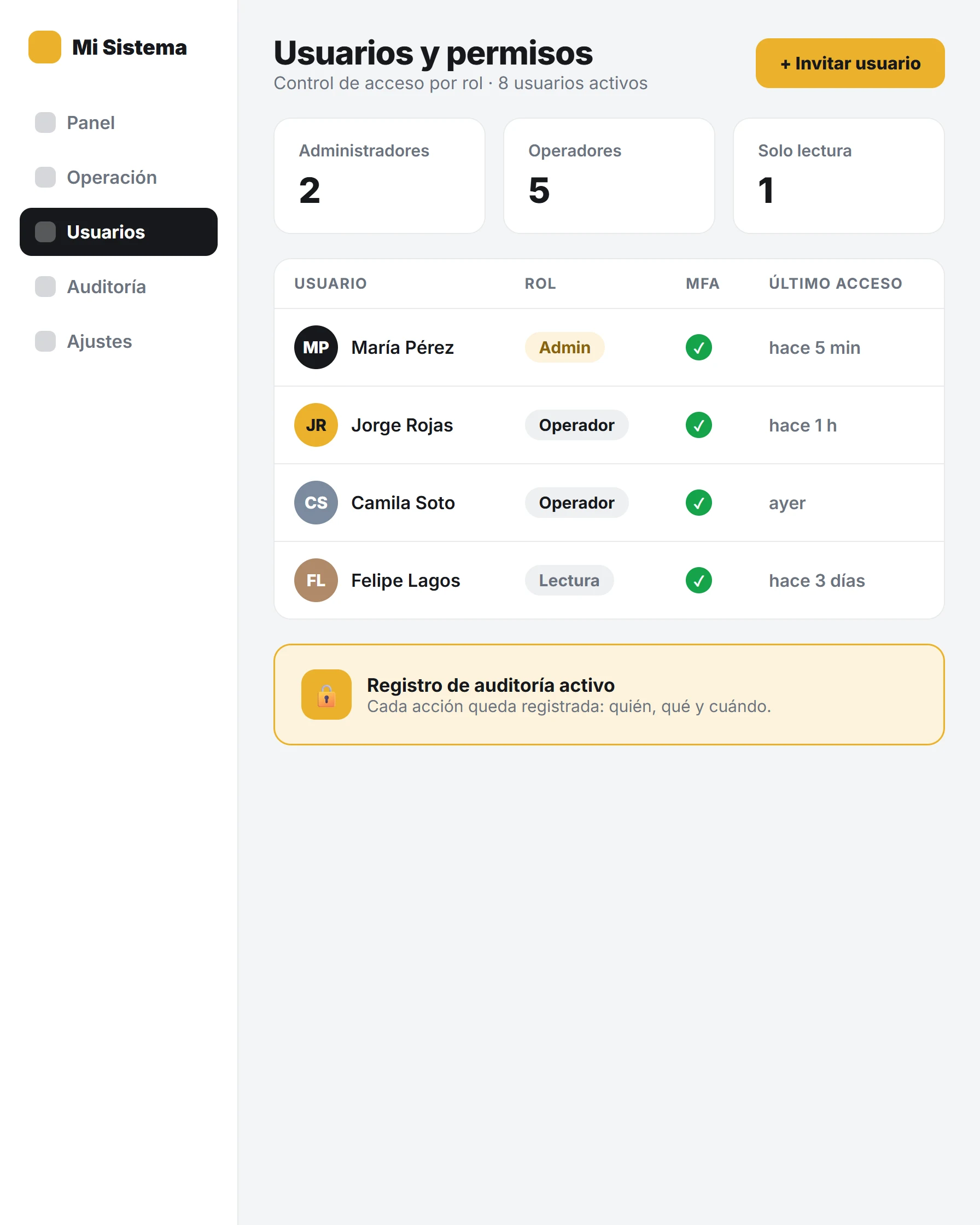Click Felipe Lagos's green MFA checkmark
Screen dimensions: 980x1225
point(699,580)
